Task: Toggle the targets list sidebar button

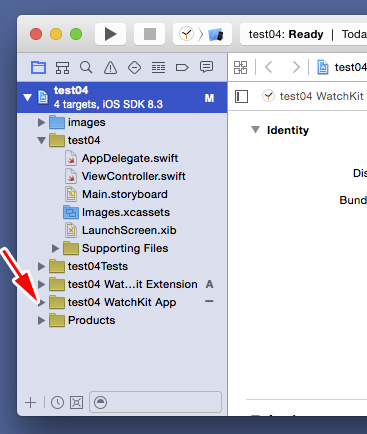Action: pyautogui.click(x=241, y=97)
